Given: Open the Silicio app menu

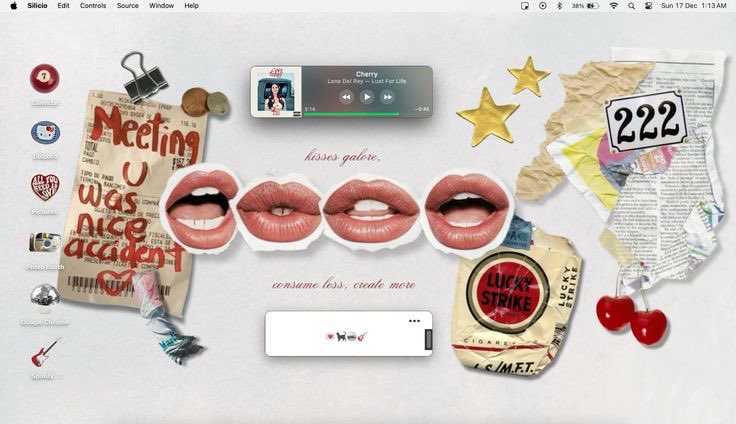Looking at the screenshot, I should point(38,6).
